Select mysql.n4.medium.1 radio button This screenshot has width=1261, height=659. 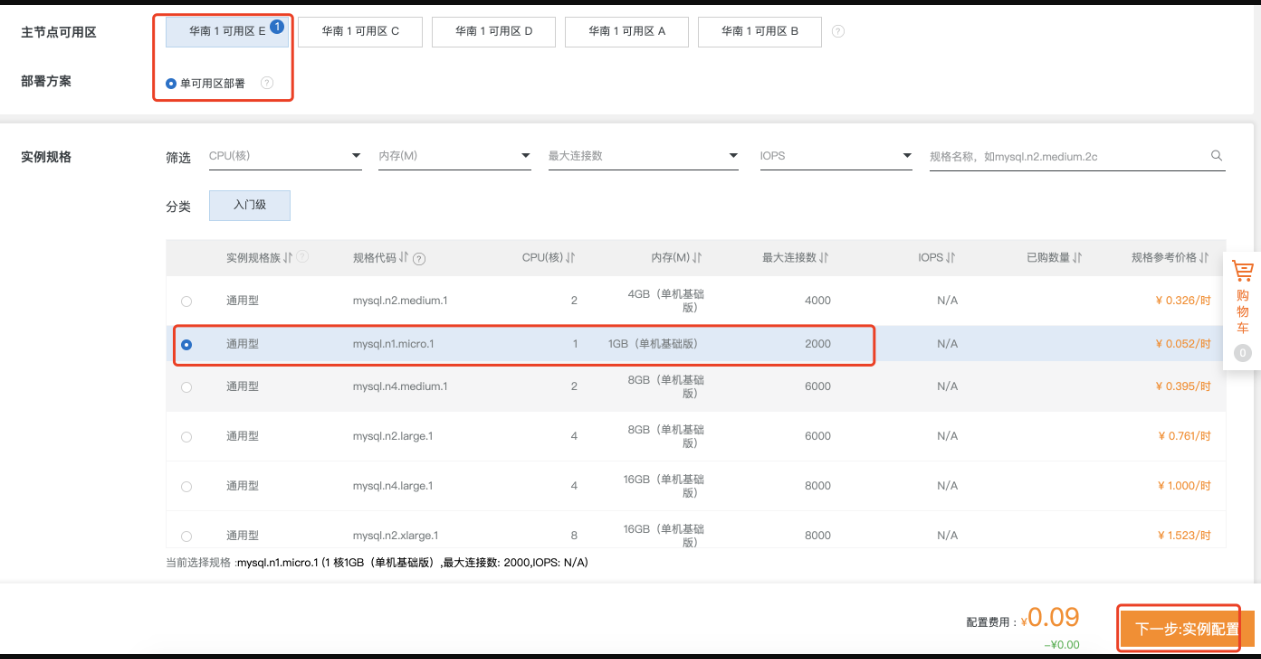pos(186,387)
